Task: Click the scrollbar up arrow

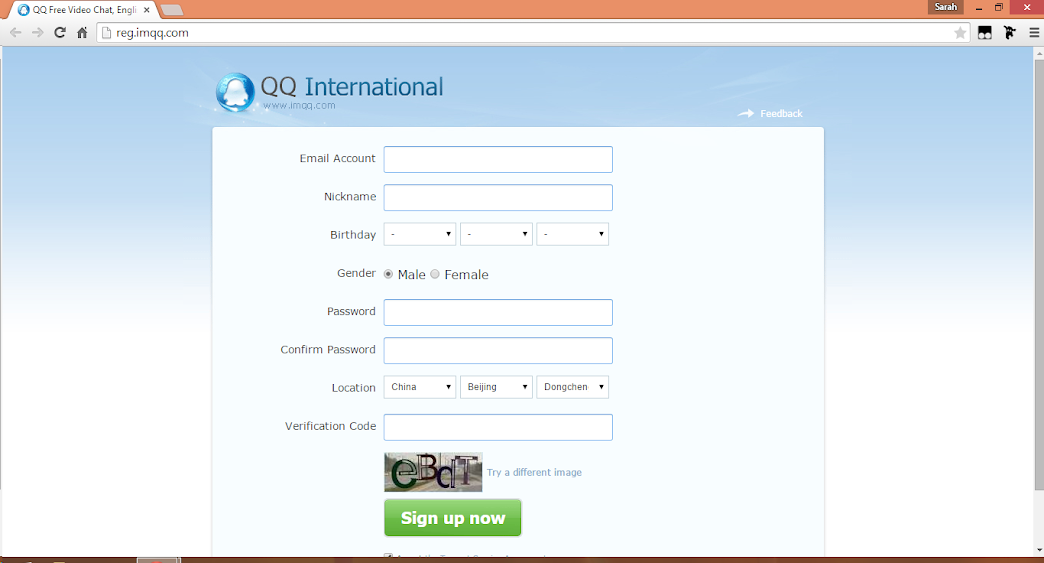Action: [x=1039, y=53]
